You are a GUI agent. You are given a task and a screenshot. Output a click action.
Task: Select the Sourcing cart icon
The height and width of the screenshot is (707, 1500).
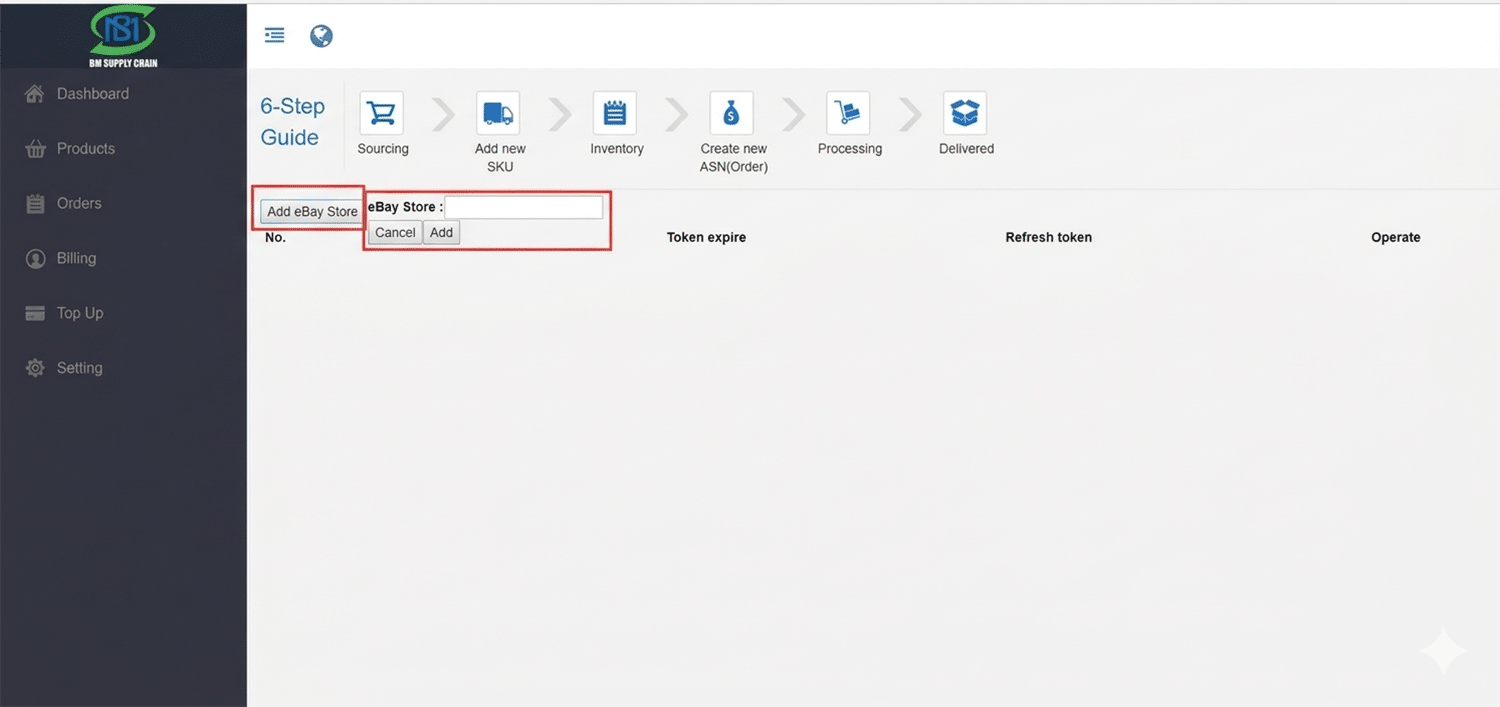381,112
